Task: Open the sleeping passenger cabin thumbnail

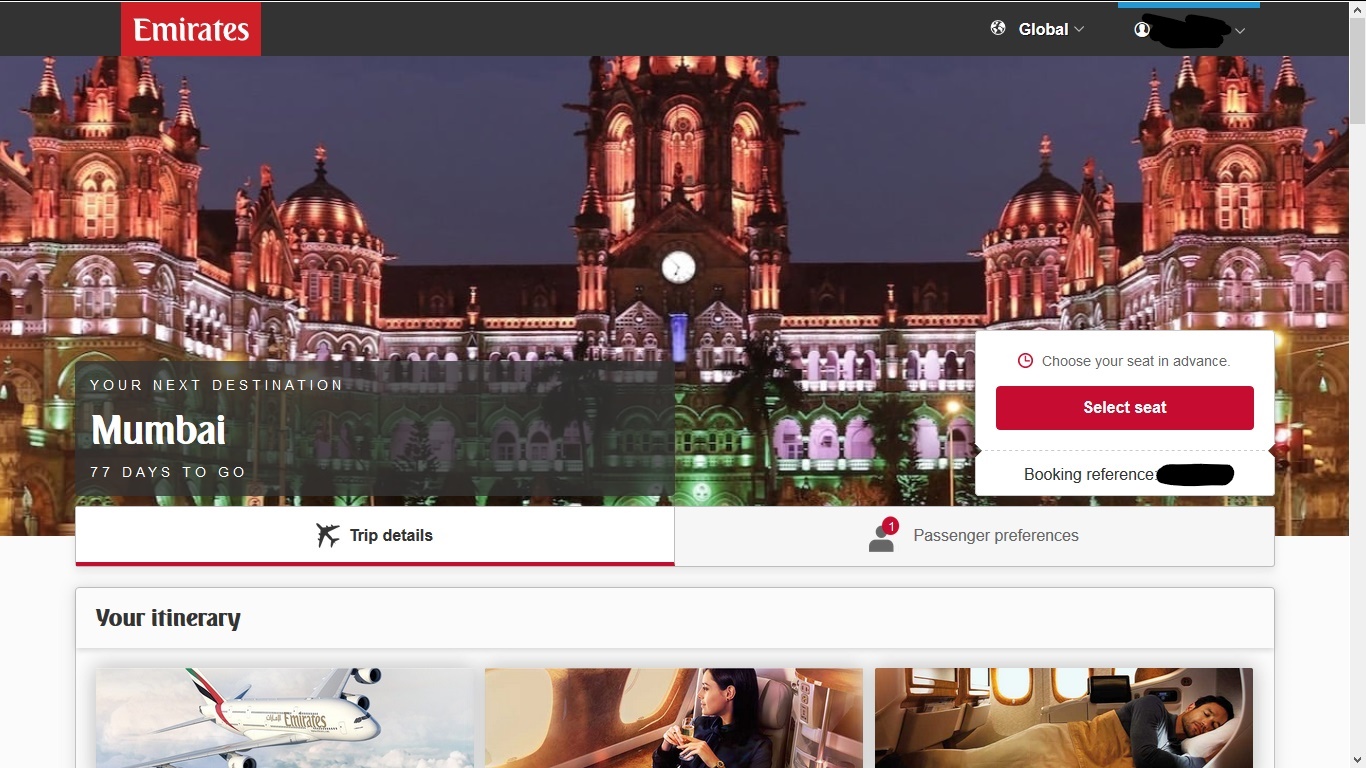Action: (x=1064, y=718)
